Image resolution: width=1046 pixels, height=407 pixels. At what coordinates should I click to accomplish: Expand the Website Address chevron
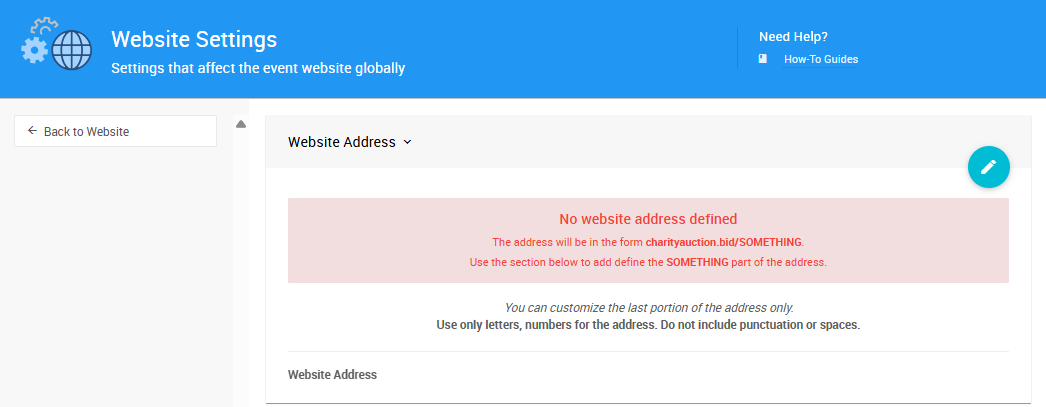tap(407, 142)
